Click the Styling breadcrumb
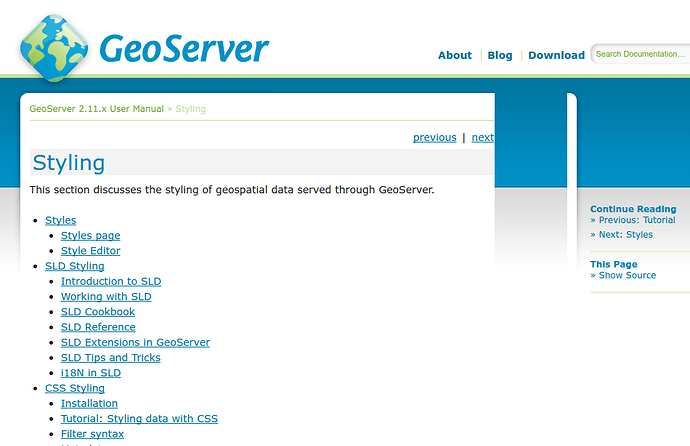The height and width of the screenshot is (446, 690). coord(191,109)
